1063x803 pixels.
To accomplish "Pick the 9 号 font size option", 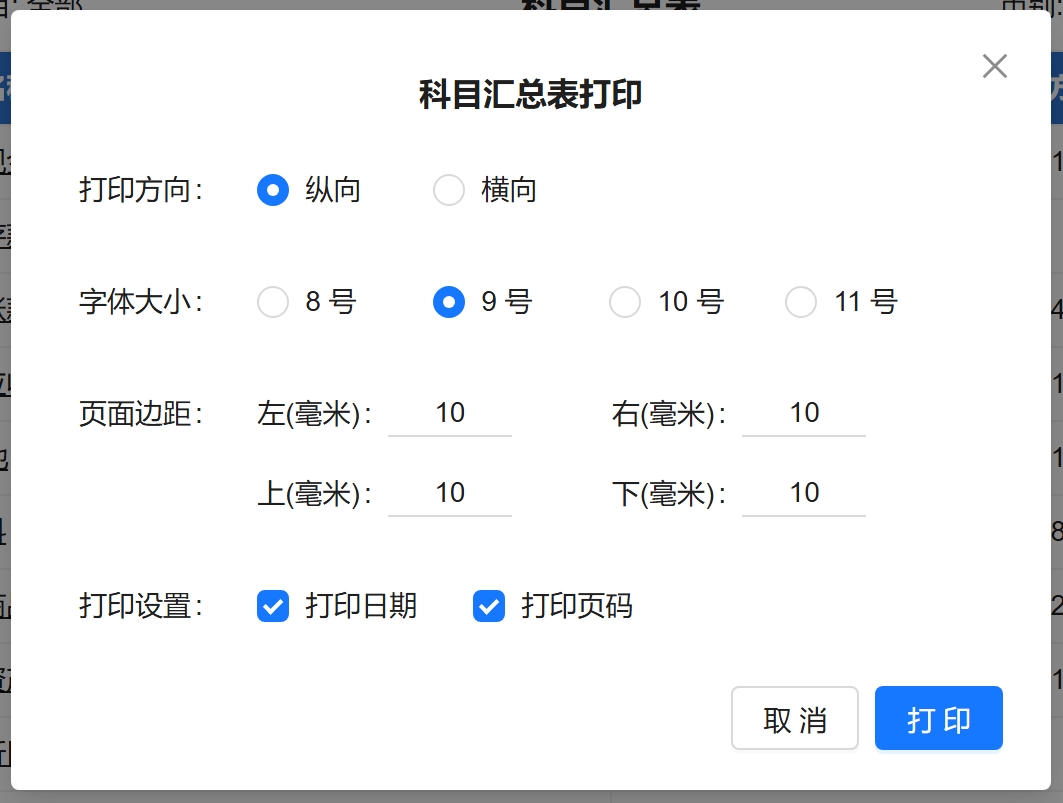I will click(449, 302).
